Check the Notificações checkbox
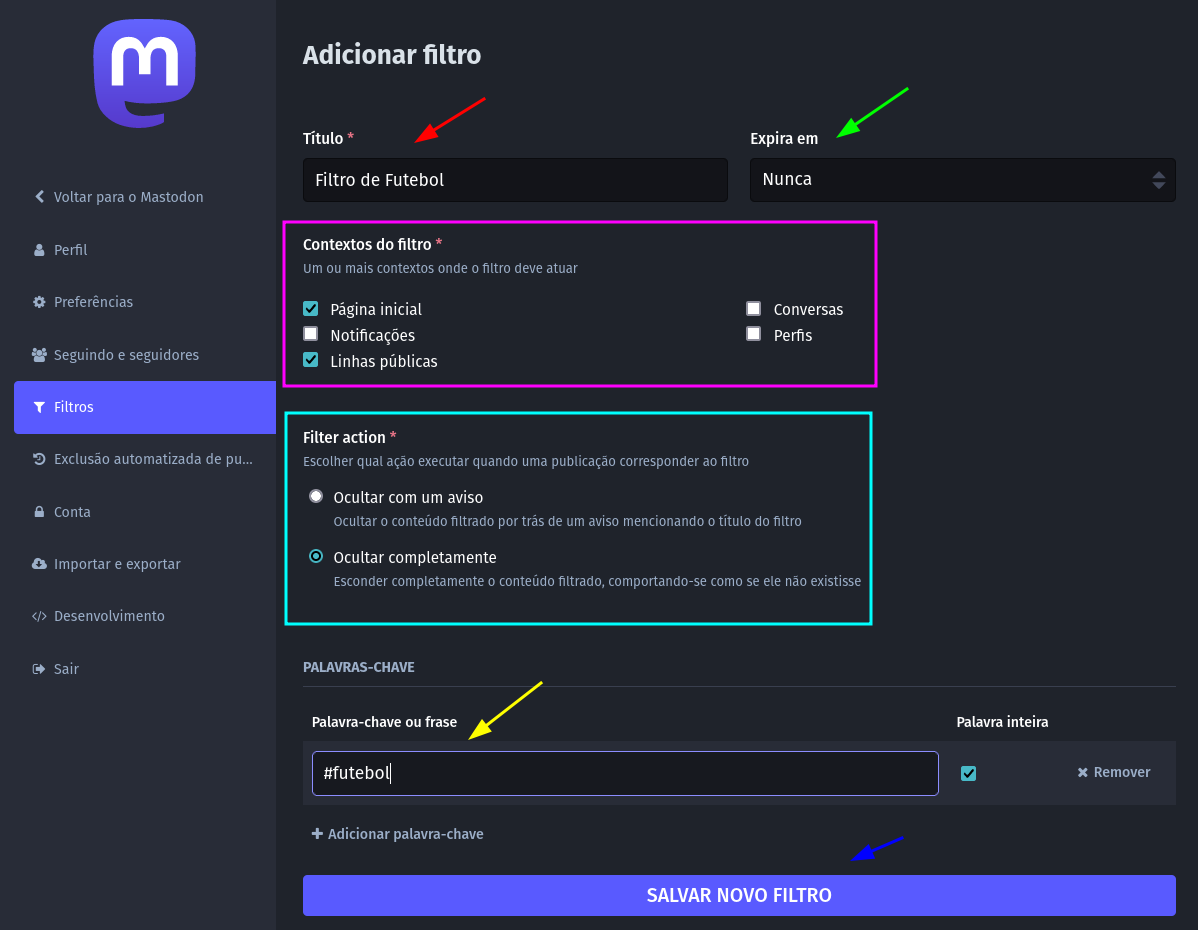 pos(310,334)
